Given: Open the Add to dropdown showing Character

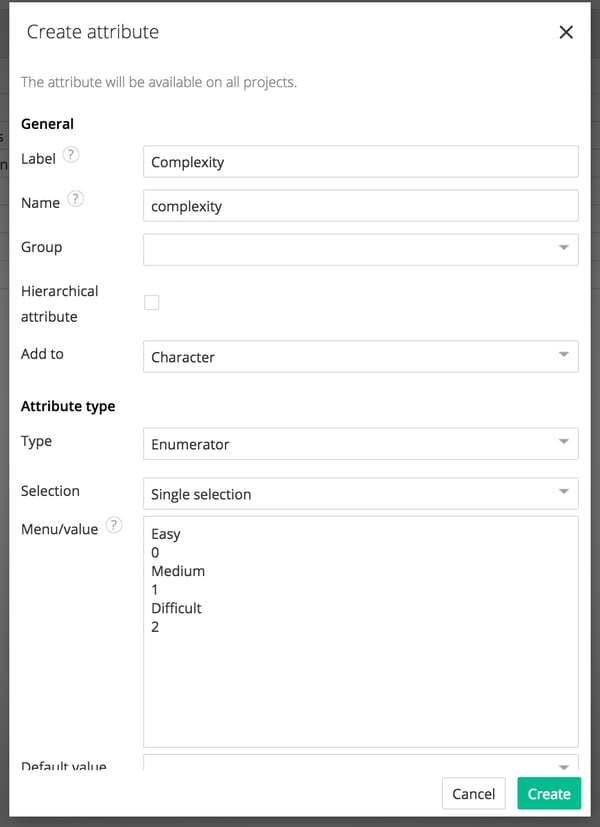Looking at the screenshot, I should [360, 357].
